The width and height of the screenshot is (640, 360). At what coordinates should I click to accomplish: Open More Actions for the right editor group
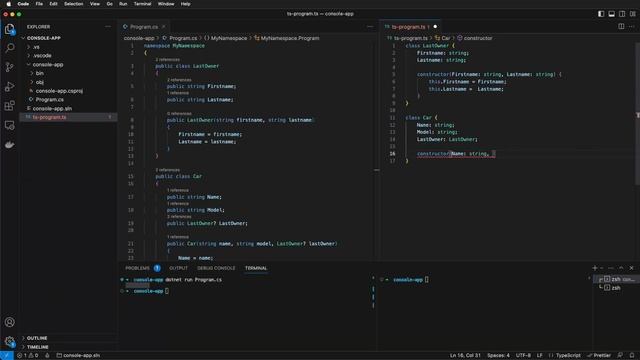click(x=631, y=27)
